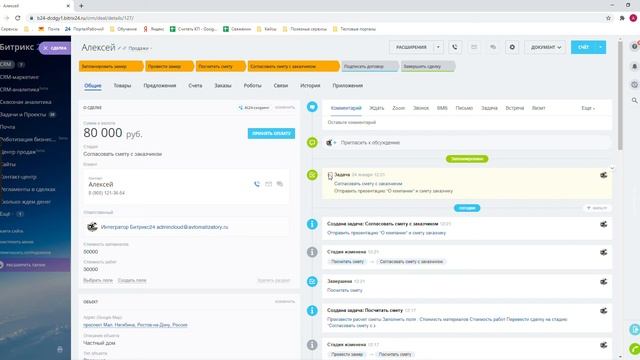Click the Счёт button

click(583, 47)
